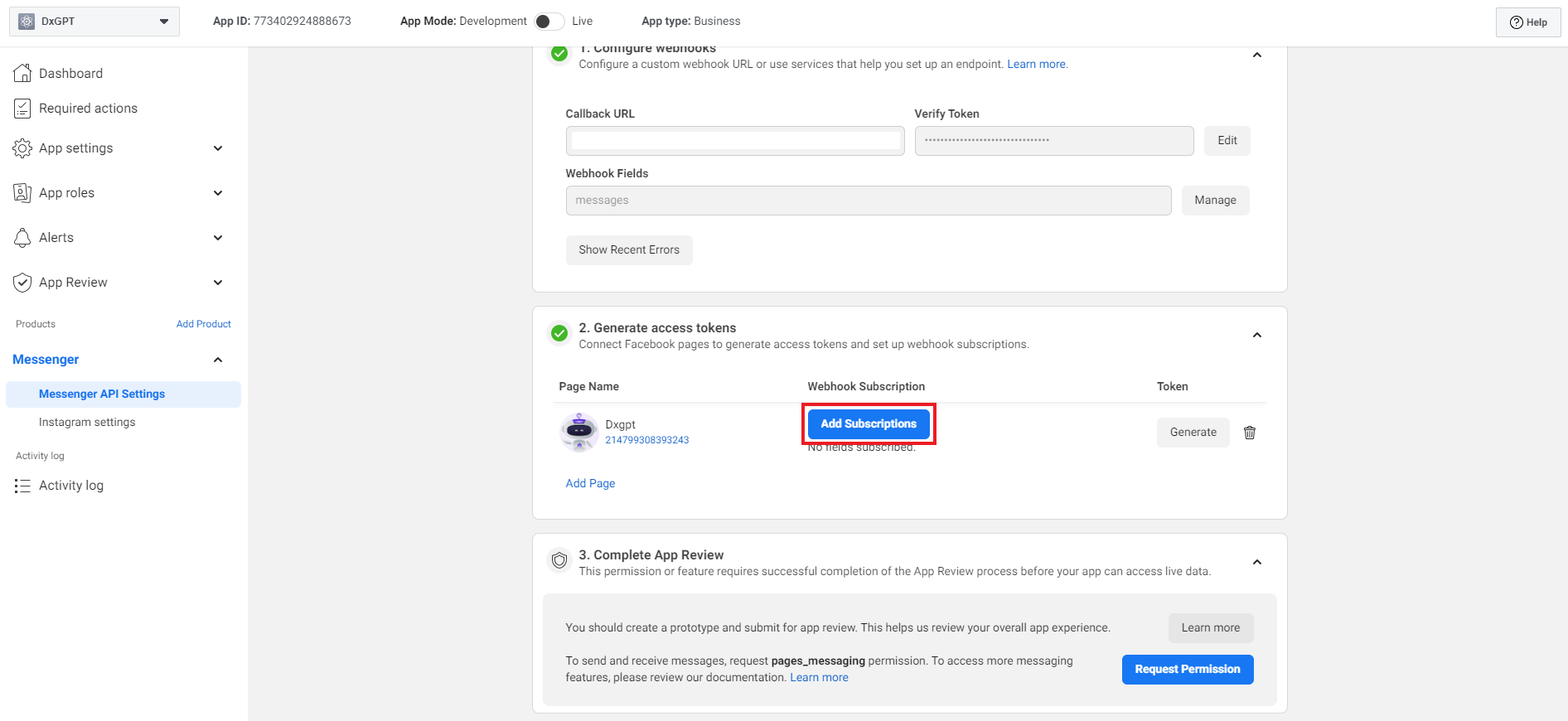Screen dimensions: 1568x721
Task: Expand the App settings submenu chevron
Action: tap(218, 148)
